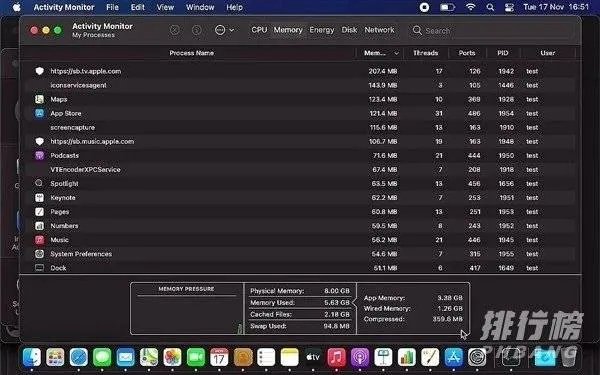The width and height of the screenshot is (600, 375).
Task: Click the Swap Used 94.8 MB value
Action: [x=336, y=326]
